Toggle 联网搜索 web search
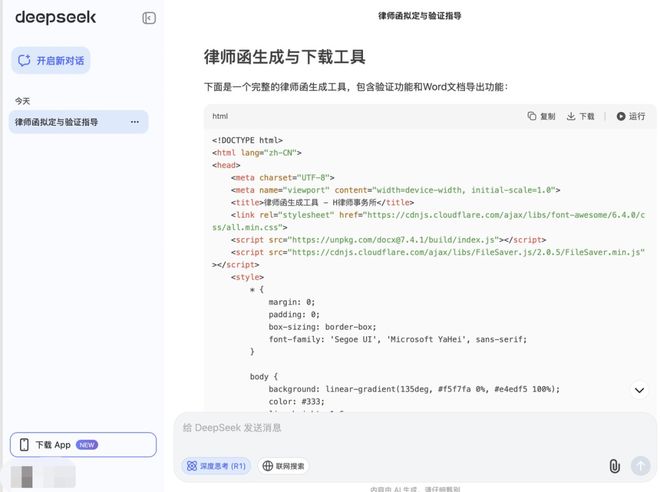Screen dimensions: 660x492 pyautogui.click(x=283, y=466)
